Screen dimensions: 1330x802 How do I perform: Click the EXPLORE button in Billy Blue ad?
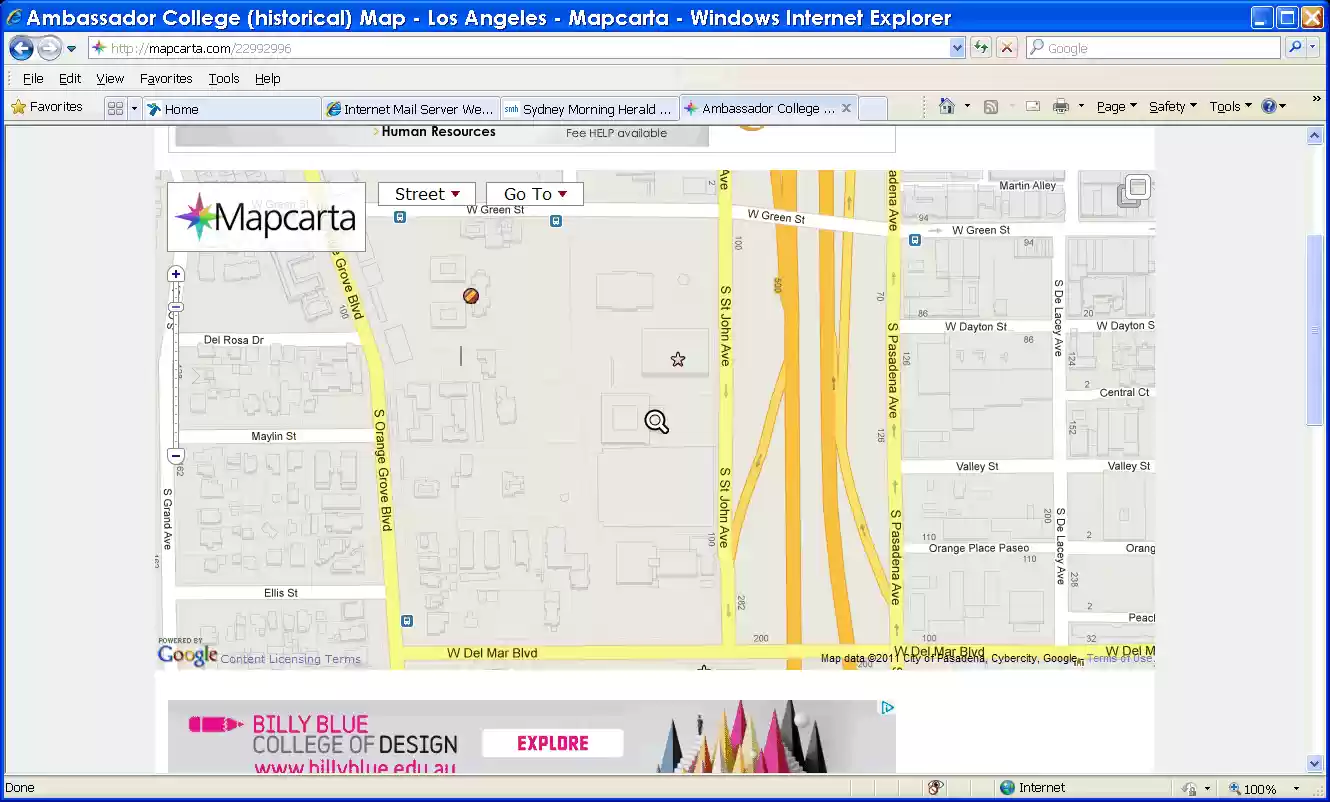tap(553, 743)
